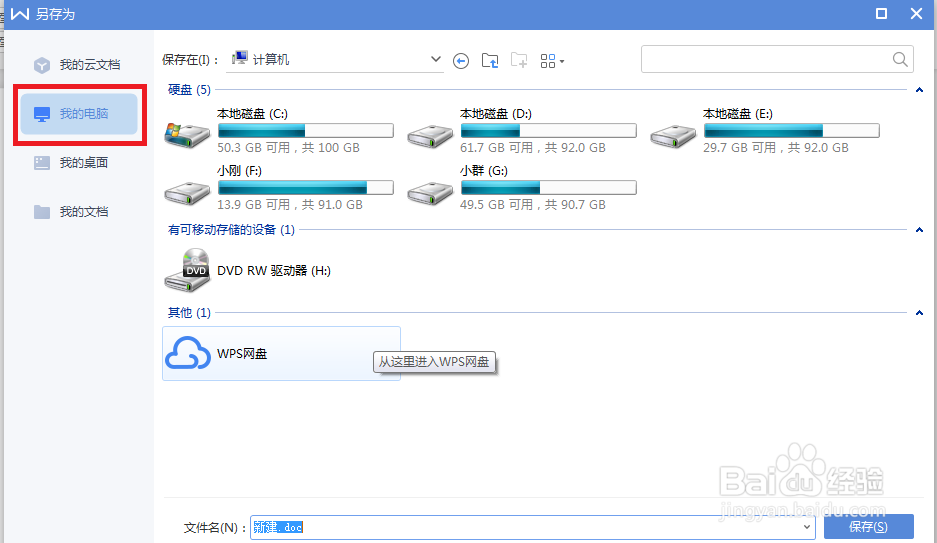Screen dimensions: 937x543
Task: Collapse the 硬盘 (5) group
Action: (919, 90)
